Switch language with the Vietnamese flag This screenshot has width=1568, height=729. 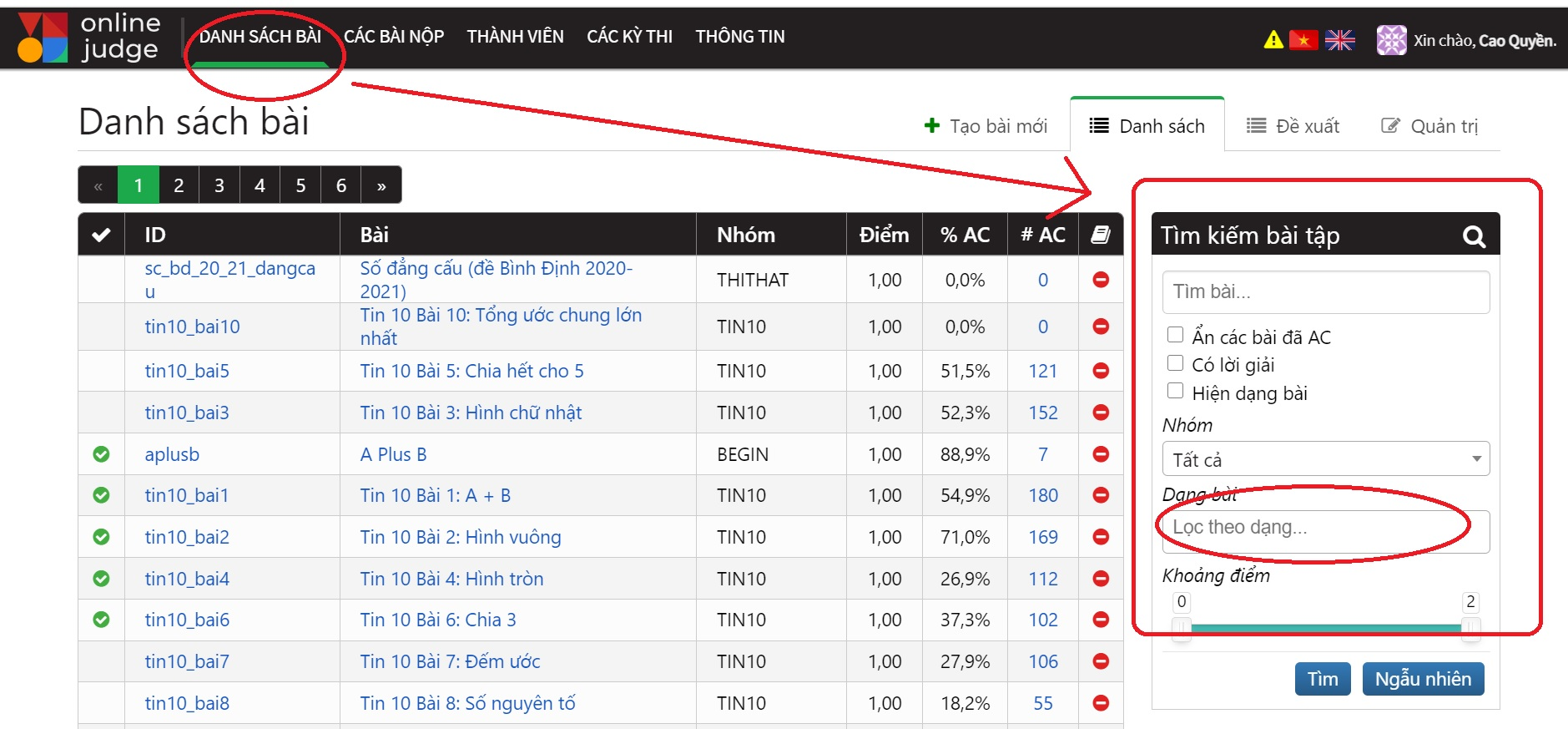click(1303, 39)
